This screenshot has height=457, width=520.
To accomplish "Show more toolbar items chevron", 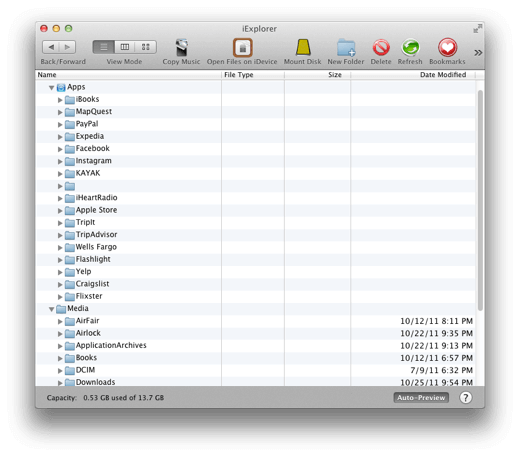I will point(478,53).
